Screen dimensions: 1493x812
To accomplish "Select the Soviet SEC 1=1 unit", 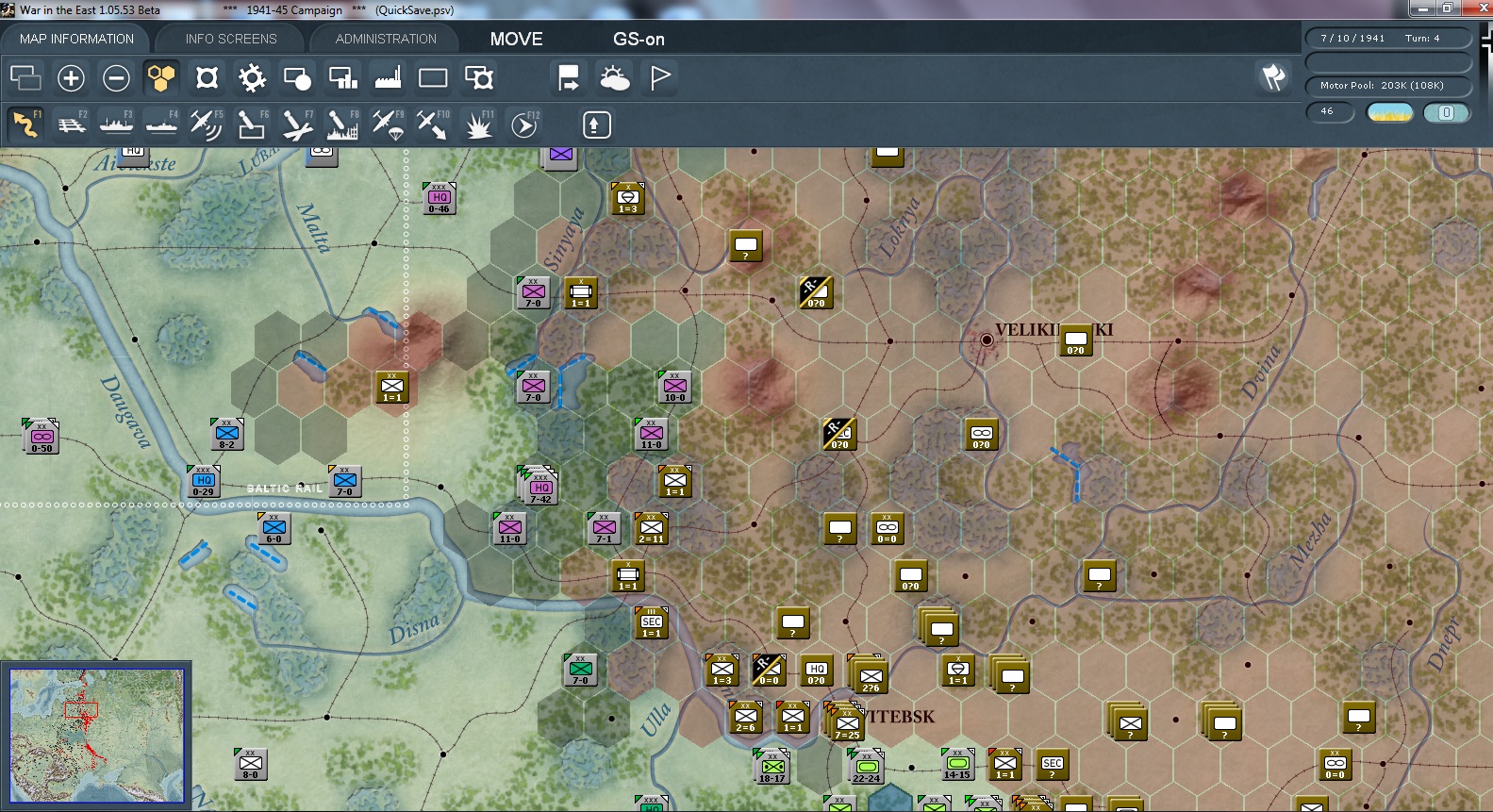I will (x=652, y=622).
